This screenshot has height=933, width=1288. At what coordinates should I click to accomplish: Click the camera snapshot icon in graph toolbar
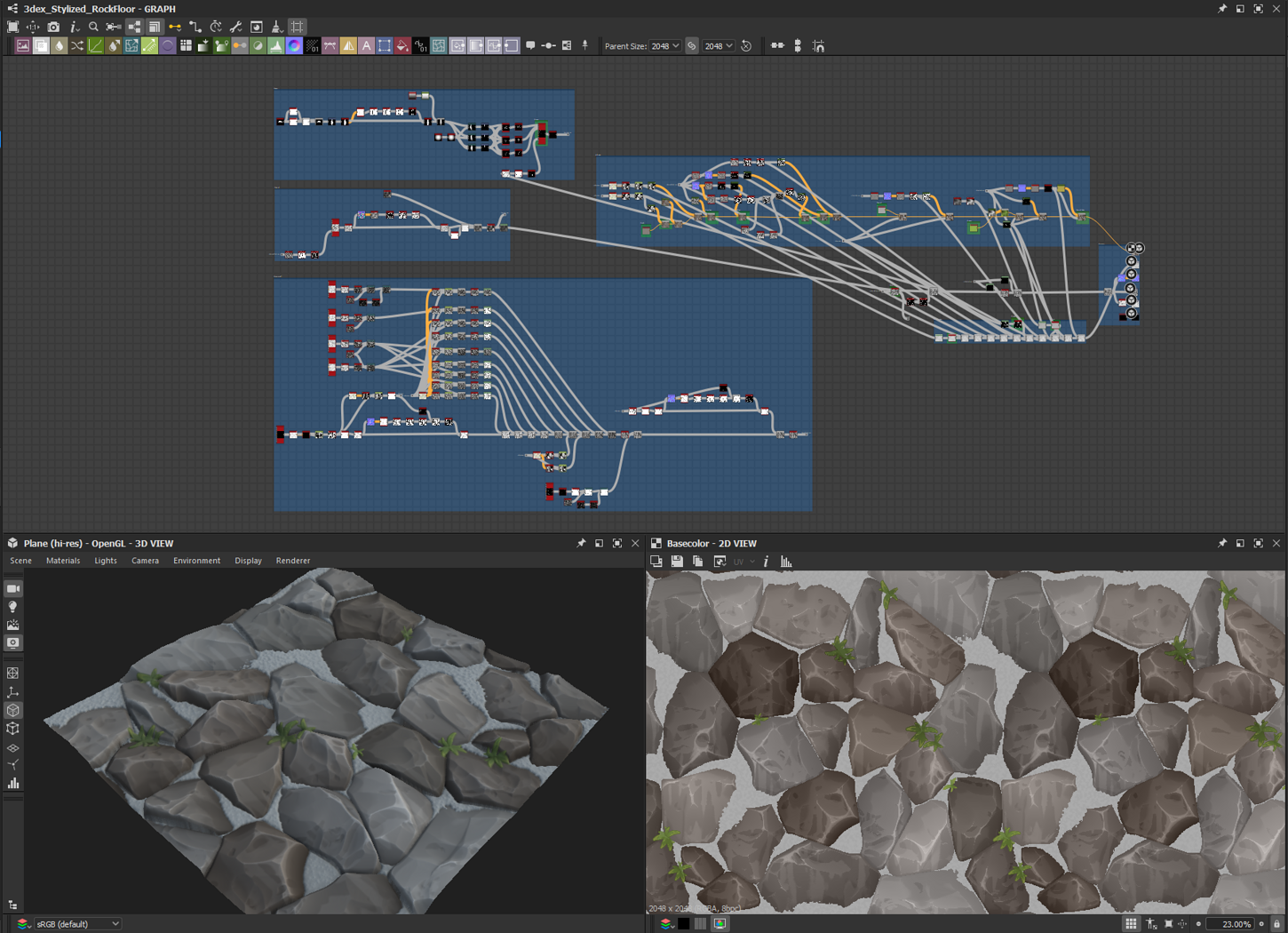53,28
